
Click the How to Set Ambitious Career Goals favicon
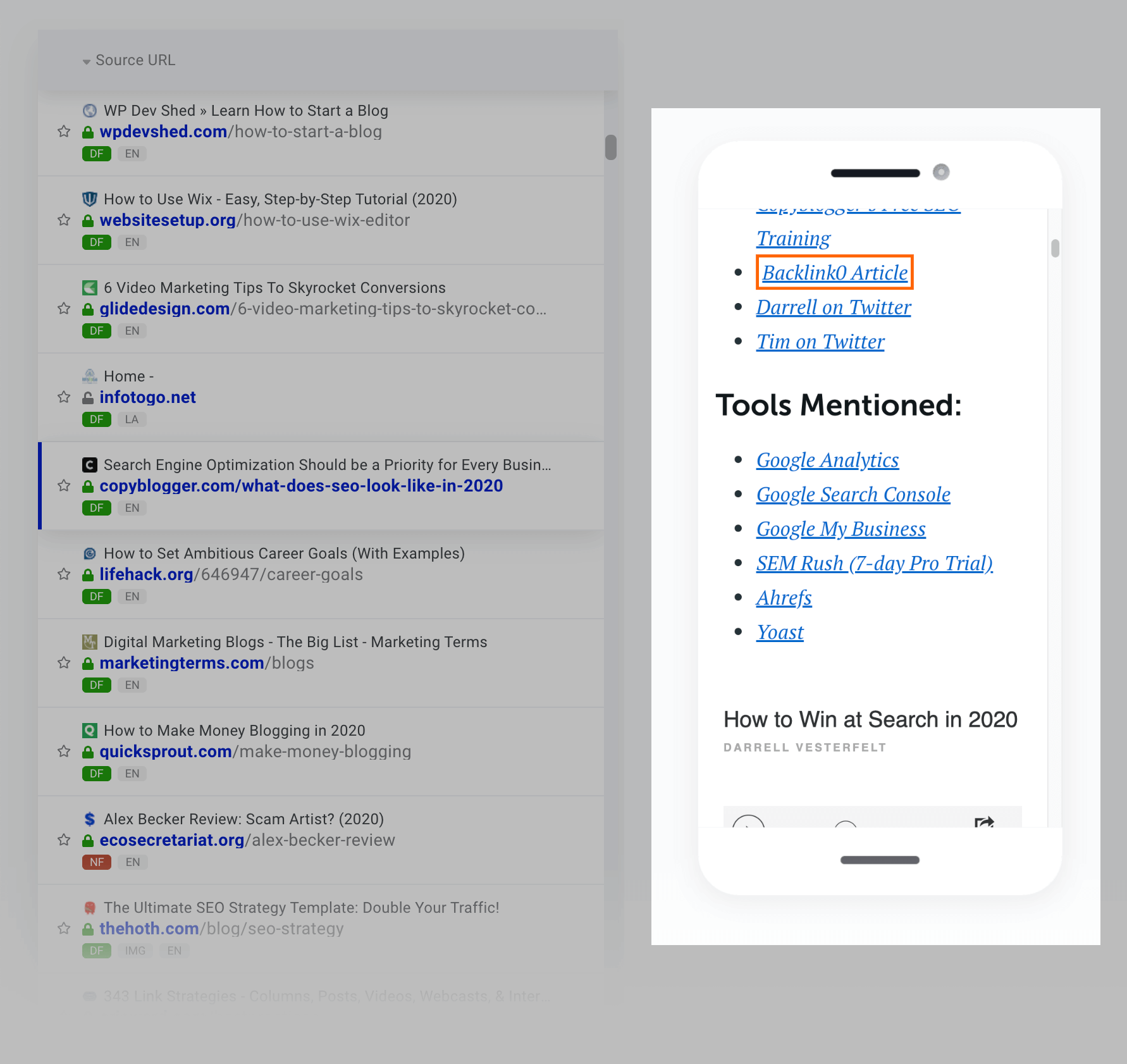(x=90, y=554)
